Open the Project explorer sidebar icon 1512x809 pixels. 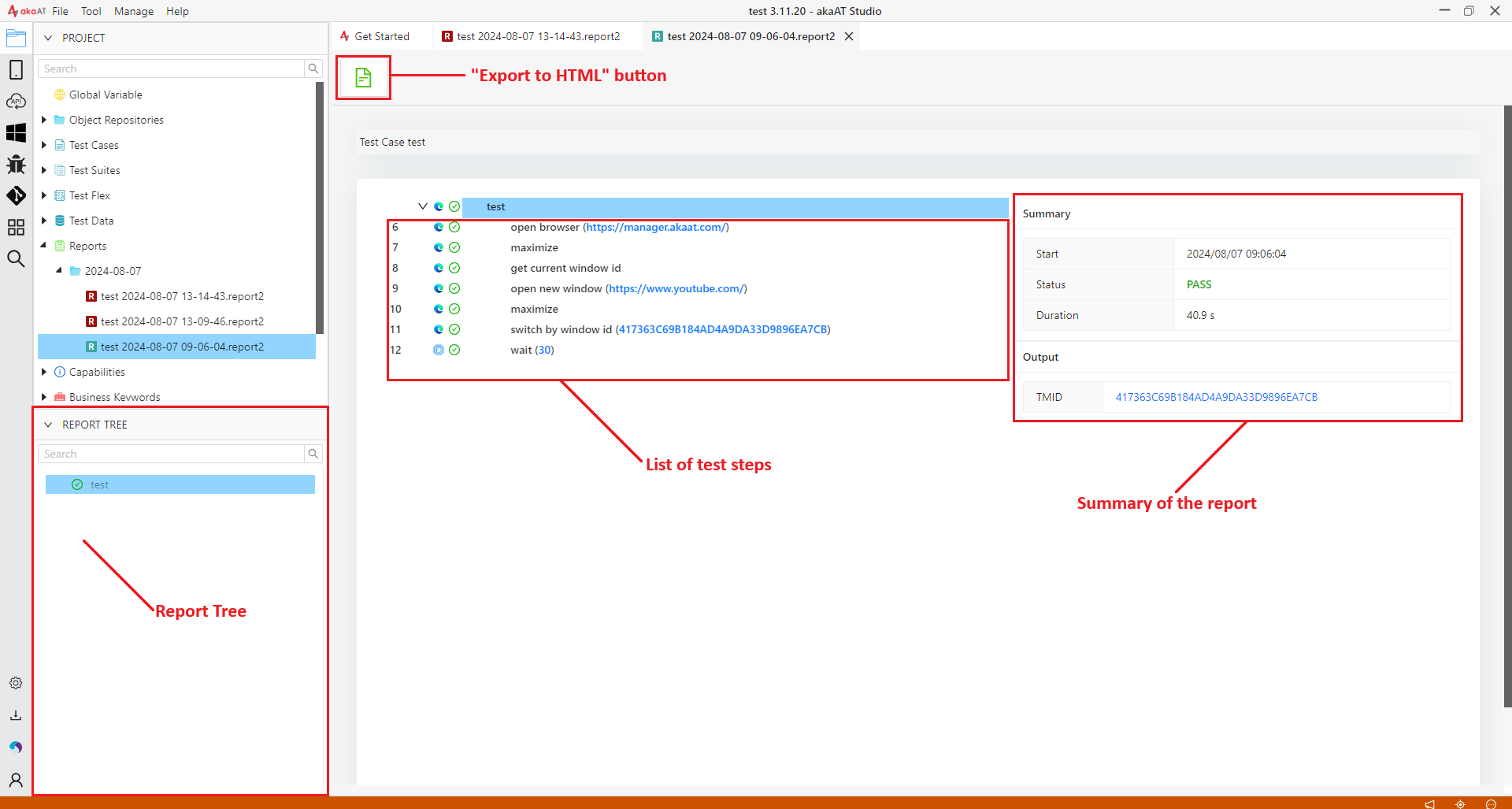click(x=16, y=38)
